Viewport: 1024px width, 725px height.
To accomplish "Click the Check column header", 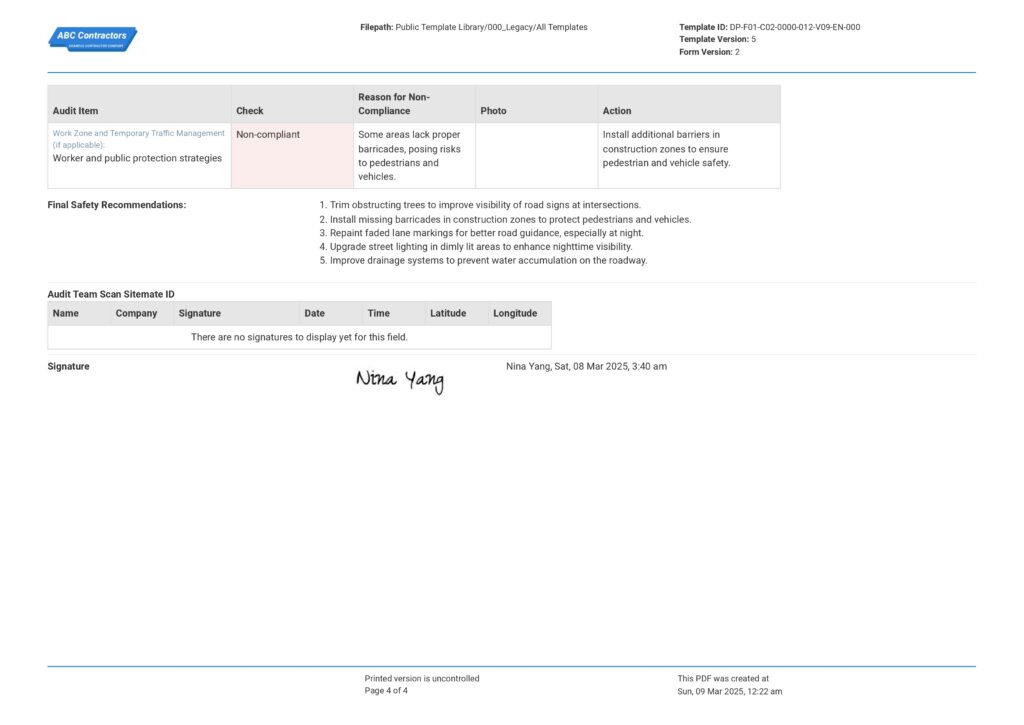I will click(x=249, y=110).
